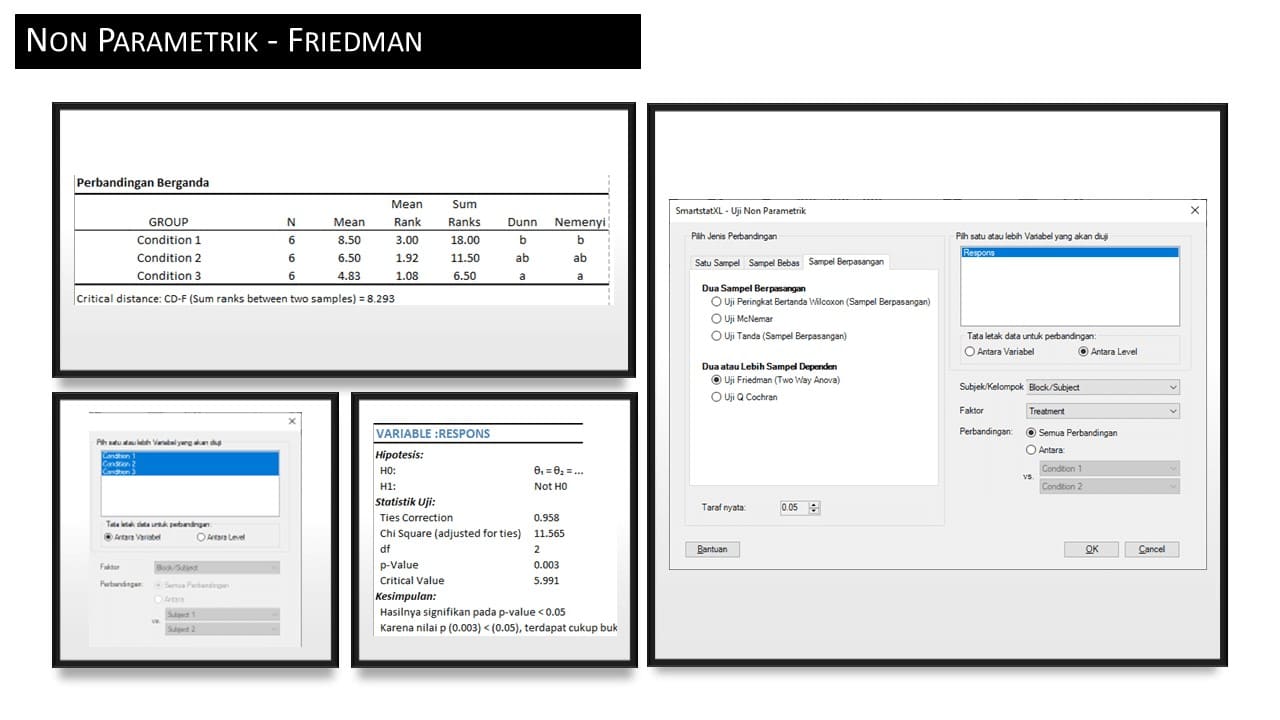Choose Uji Peringkat Bertanda Wilcoxon option
Viewport: 1280px width, 720px height.
coord(716,301)
